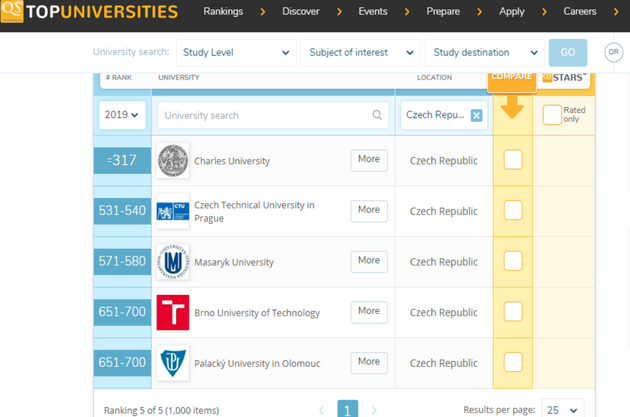Click the QS Top Universities logo
Image resolution: width=630 pixels, height=417 pixels.
pyautogui.click(x=90, y=13)
